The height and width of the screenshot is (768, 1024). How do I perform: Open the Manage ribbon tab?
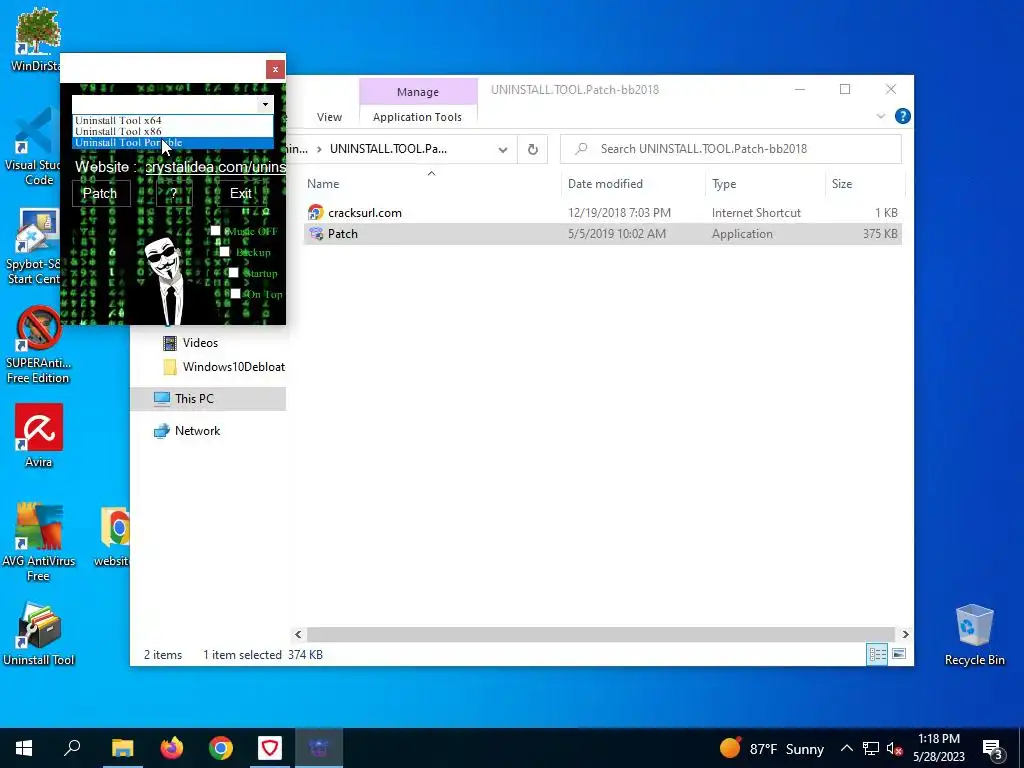(418, 92)
